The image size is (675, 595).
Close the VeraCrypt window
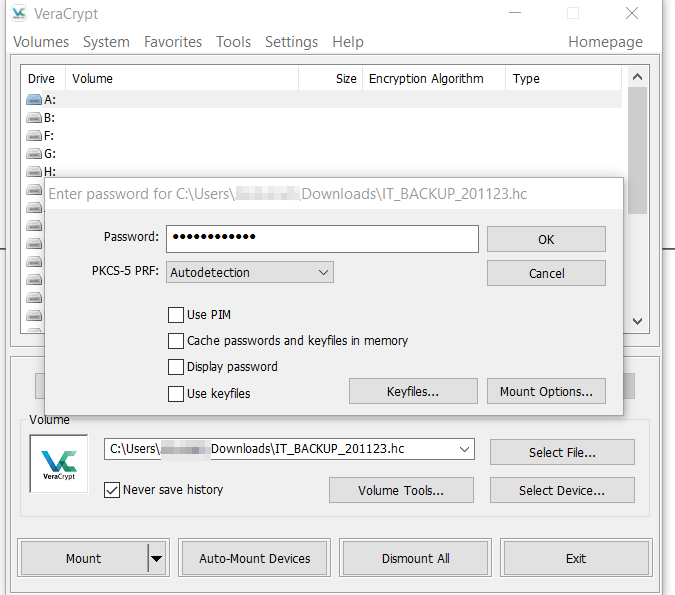click(x=632, y=13)
